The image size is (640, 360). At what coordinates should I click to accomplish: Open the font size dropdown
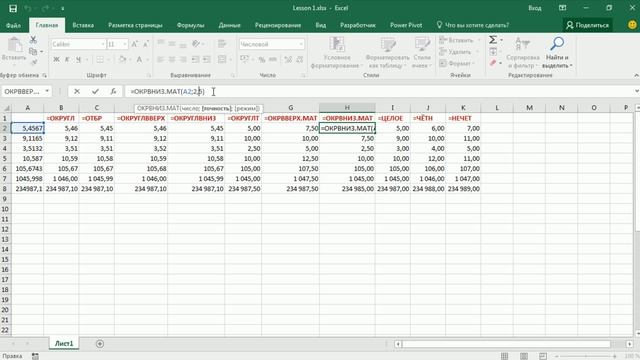pos(125,44)
